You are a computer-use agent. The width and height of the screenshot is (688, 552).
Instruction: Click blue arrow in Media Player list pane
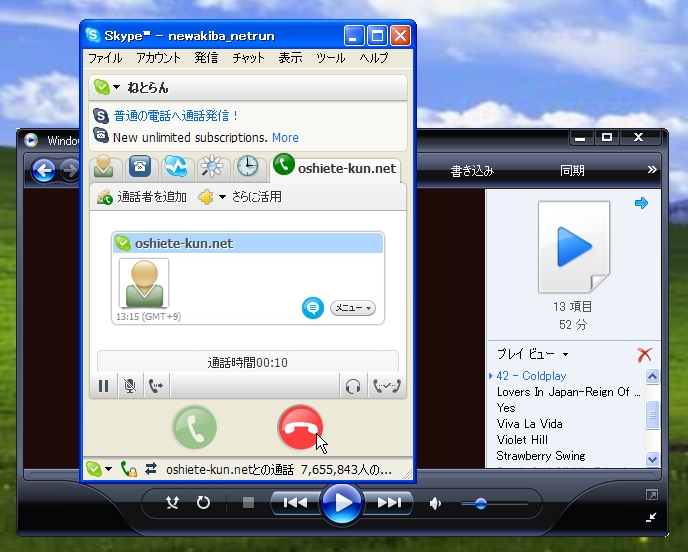pyautogui.click(x=641, y=203)
